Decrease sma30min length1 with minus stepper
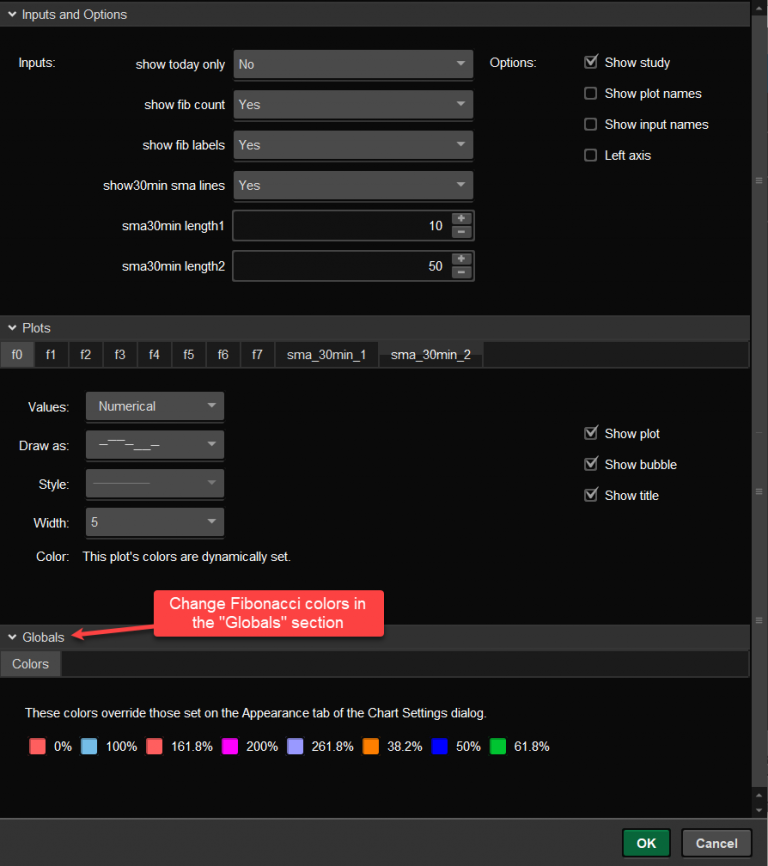Viewport: 768px width, 866px height. coord(461,232)
